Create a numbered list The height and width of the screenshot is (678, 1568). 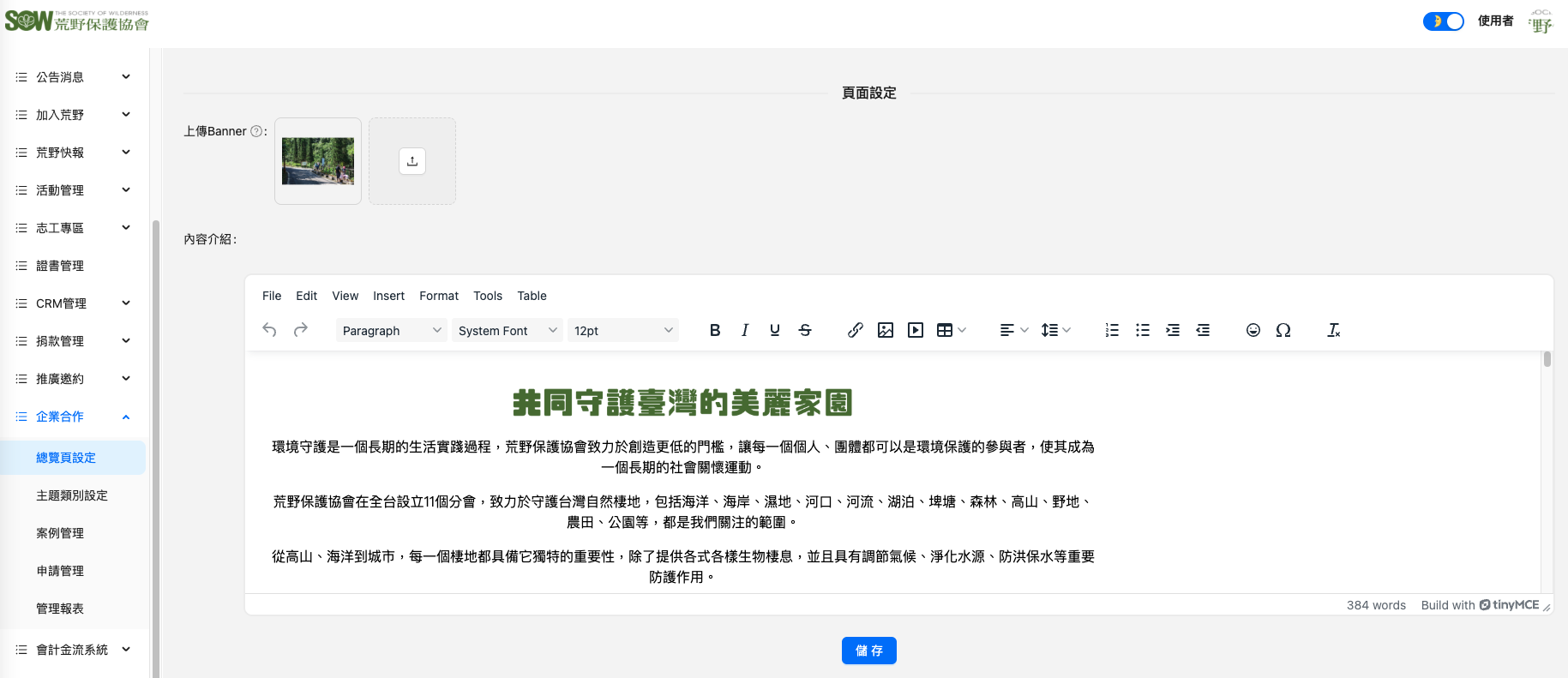click(x=1112, y=330)
